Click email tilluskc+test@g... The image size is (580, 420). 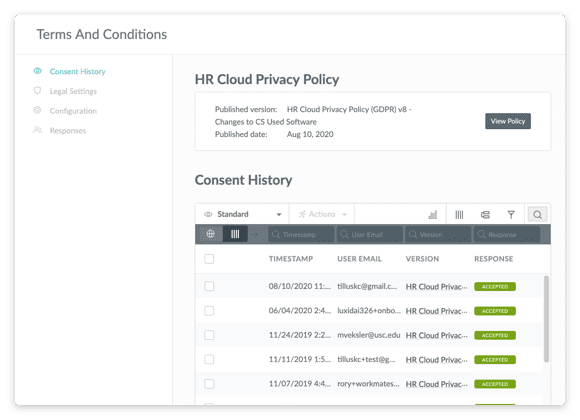tap(366, 359)
